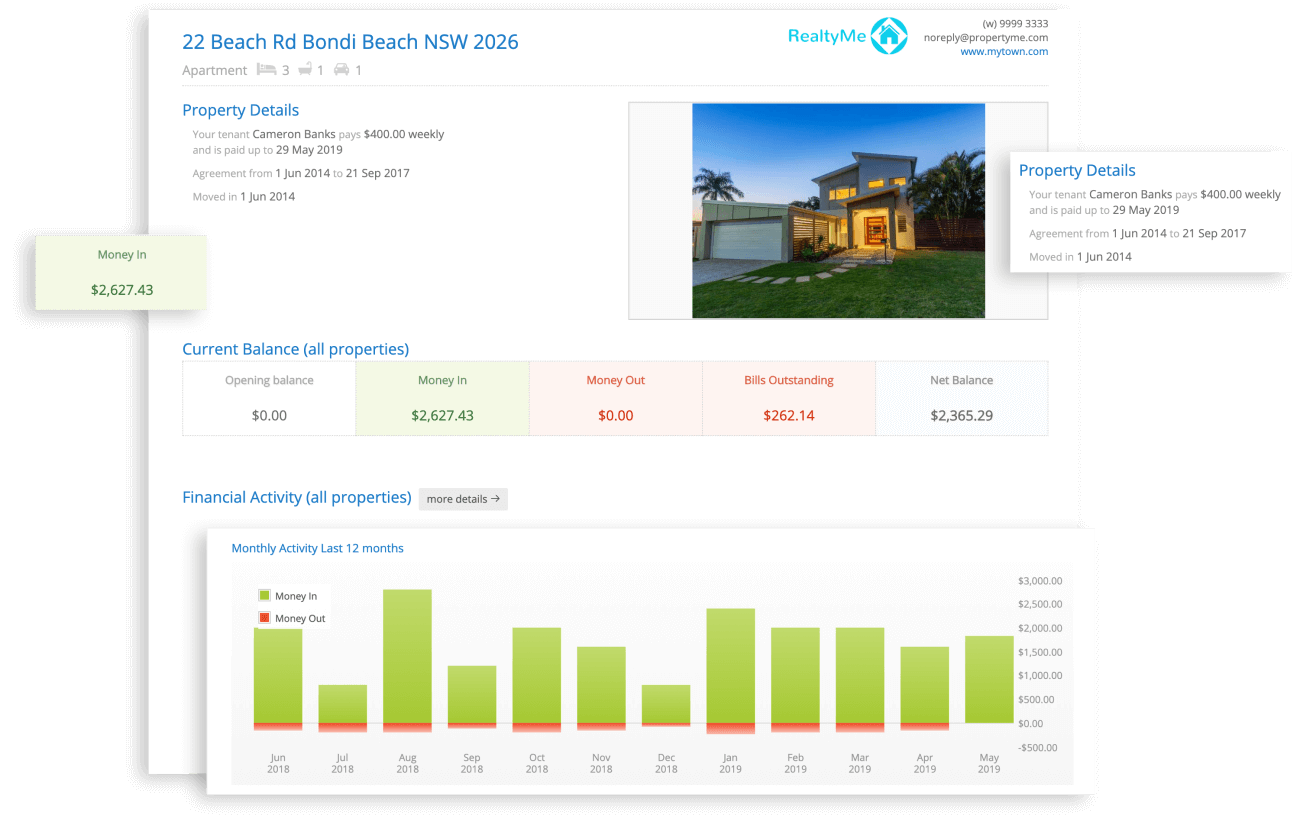Image resolution: width=1300 pixels, height=821 pixels.
Task: Select the Money In swatch in the chart legend
Action: pyautogui.click(x=262, y=595)
